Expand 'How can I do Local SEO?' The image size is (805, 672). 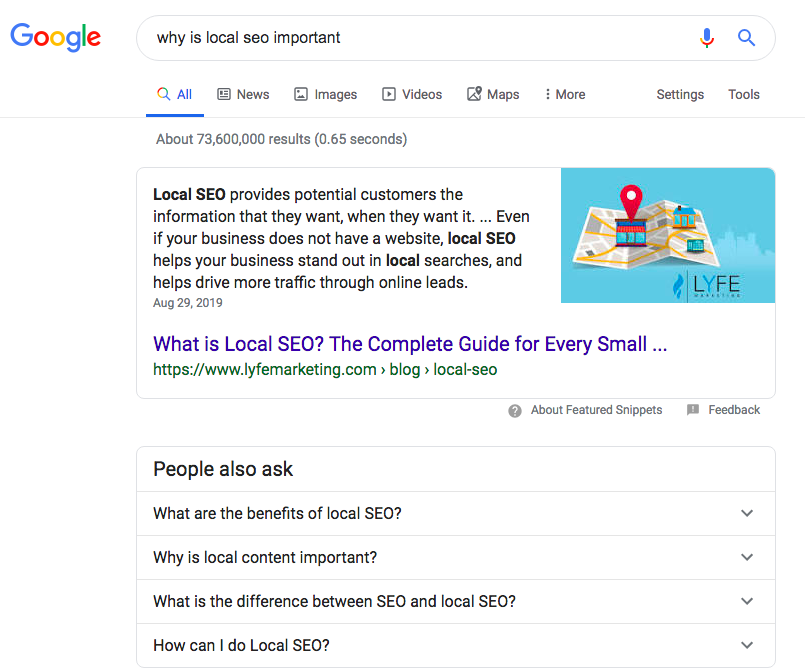456,645
